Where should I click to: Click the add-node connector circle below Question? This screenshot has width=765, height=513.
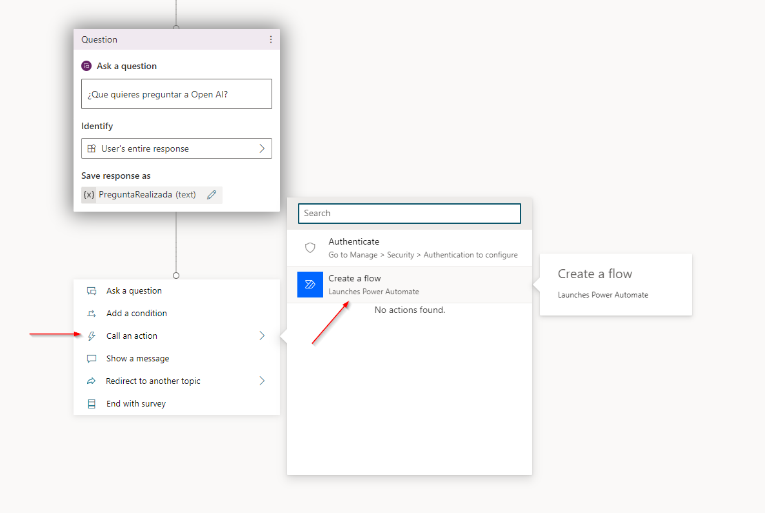(x=176, y=274)
